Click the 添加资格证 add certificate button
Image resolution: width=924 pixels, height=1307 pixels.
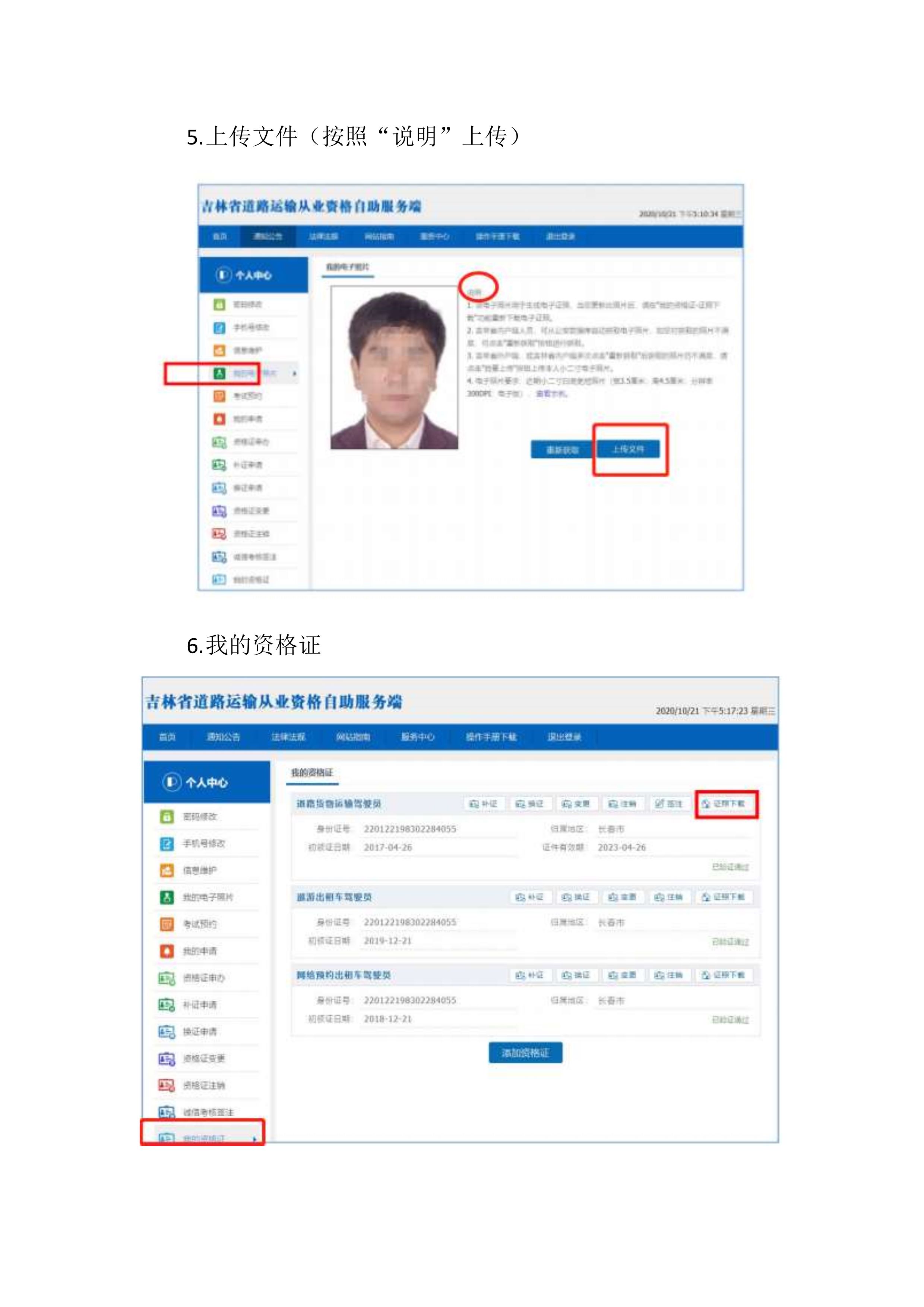(525, 1053)
